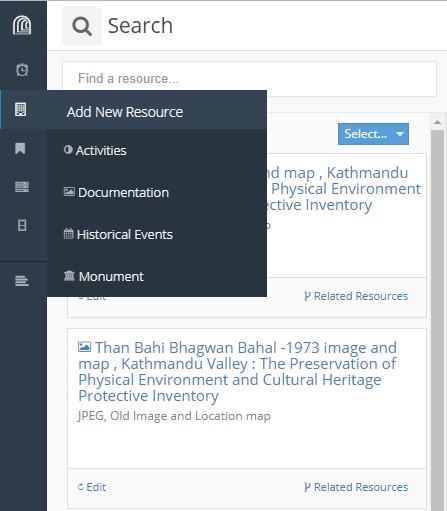Image resolution: width=447 pixels, height=511 pixels.
Task: Open Related Resources for Than Bahi result
Action: click(x=356, y=487)
